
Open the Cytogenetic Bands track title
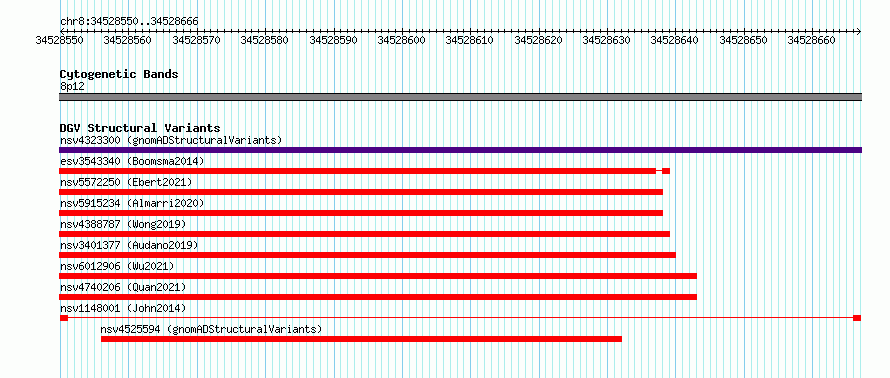(119, 74)
